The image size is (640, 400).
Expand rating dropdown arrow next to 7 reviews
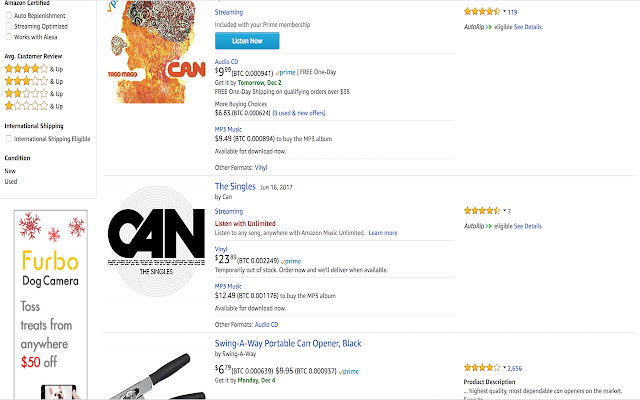(x=504, y=211)
